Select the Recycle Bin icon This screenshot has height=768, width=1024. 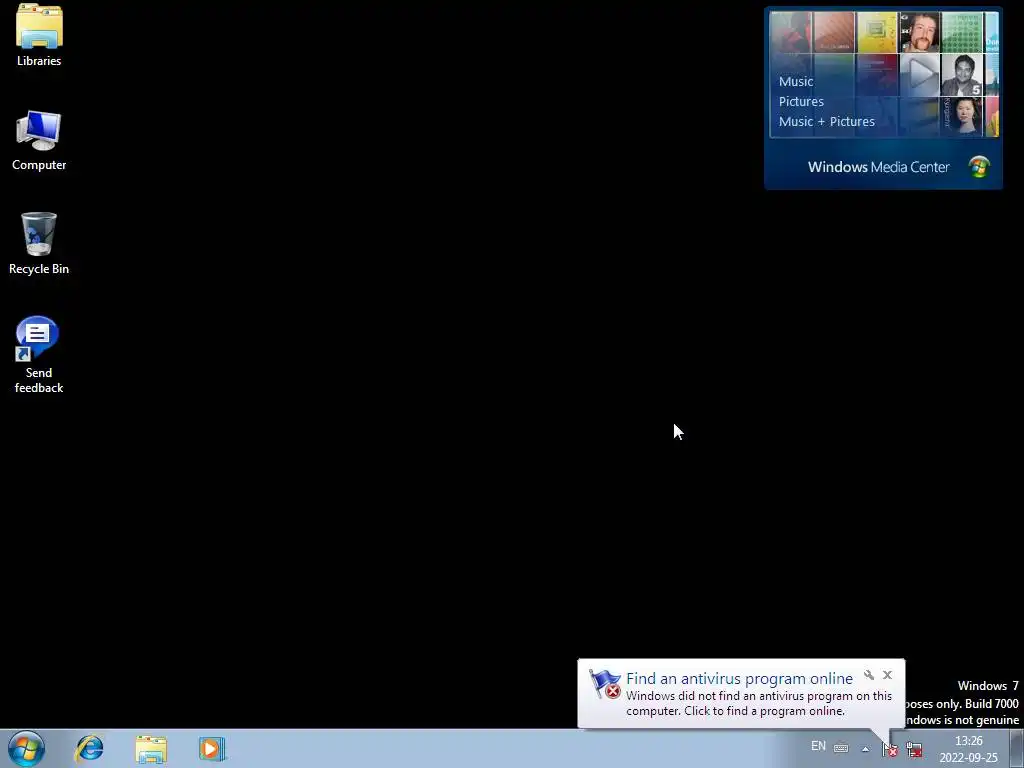point(39,243)
